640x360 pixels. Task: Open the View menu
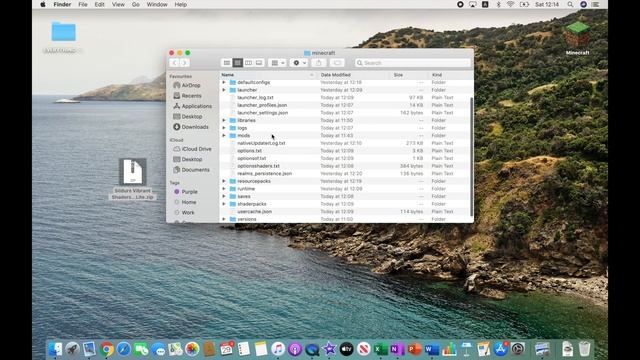[118, 4]
